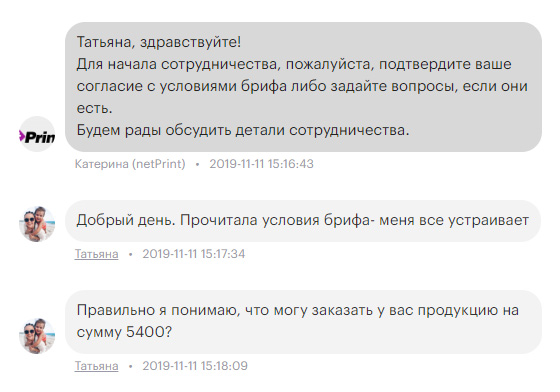Image resolution: width=560 pixels, height=392 pixels.
Task: Open the Татьяна link under the 15:18:09 message
Action: (96, 366)
